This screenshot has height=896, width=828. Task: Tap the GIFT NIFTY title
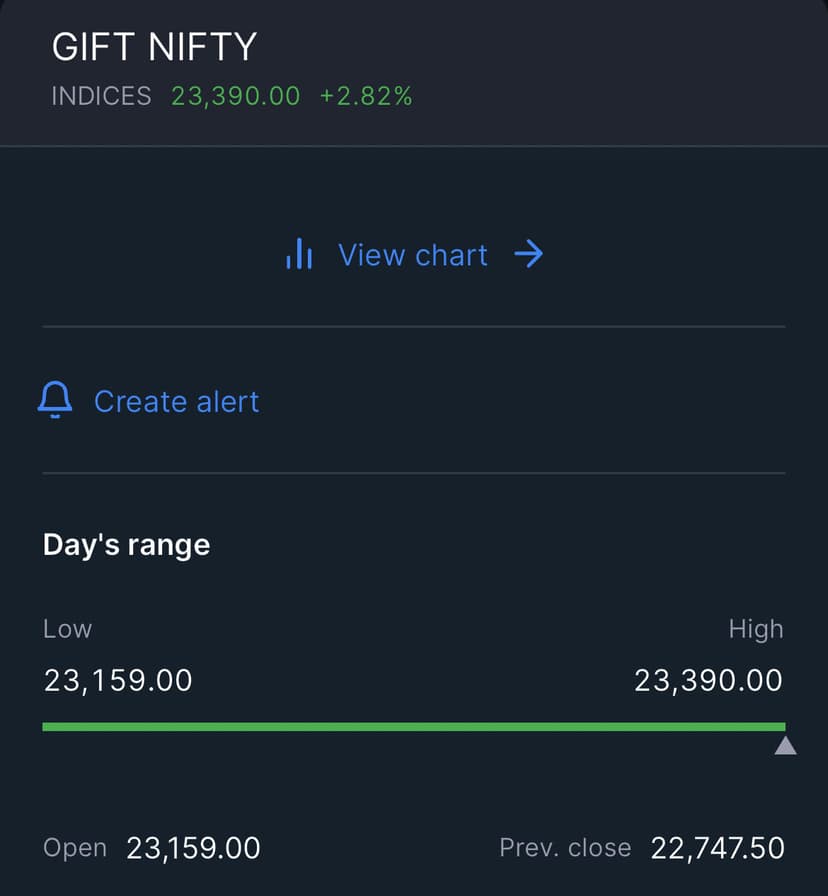pyautogui.click(x=154, y=47)
